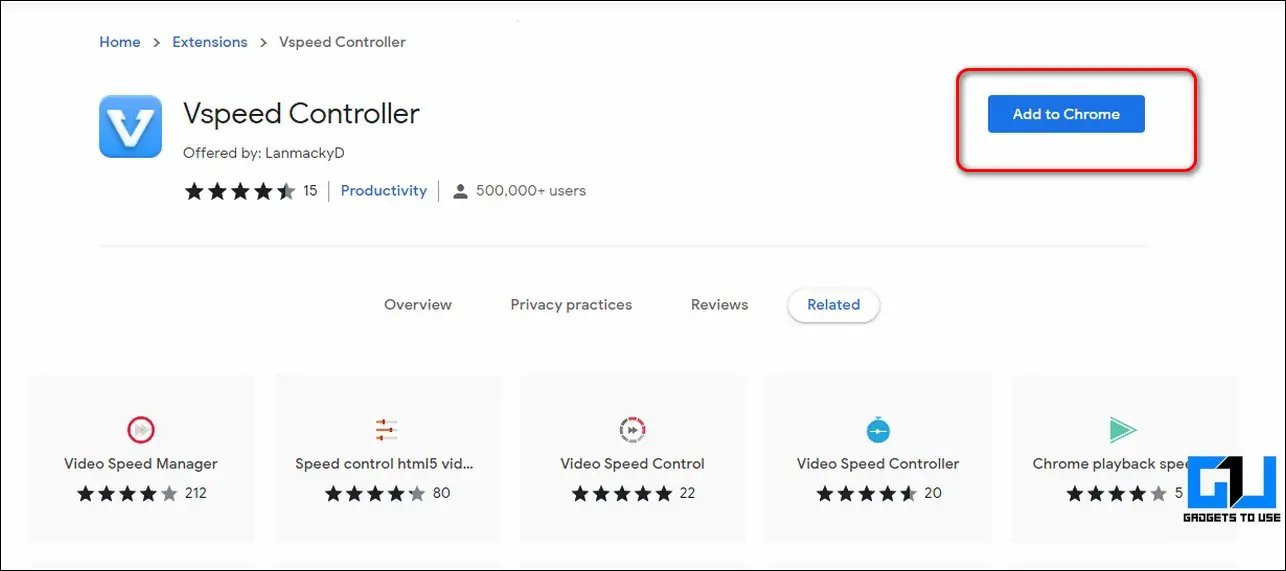Click the 212 rating count
This screenshot has height=571, width=1286.
195,493
